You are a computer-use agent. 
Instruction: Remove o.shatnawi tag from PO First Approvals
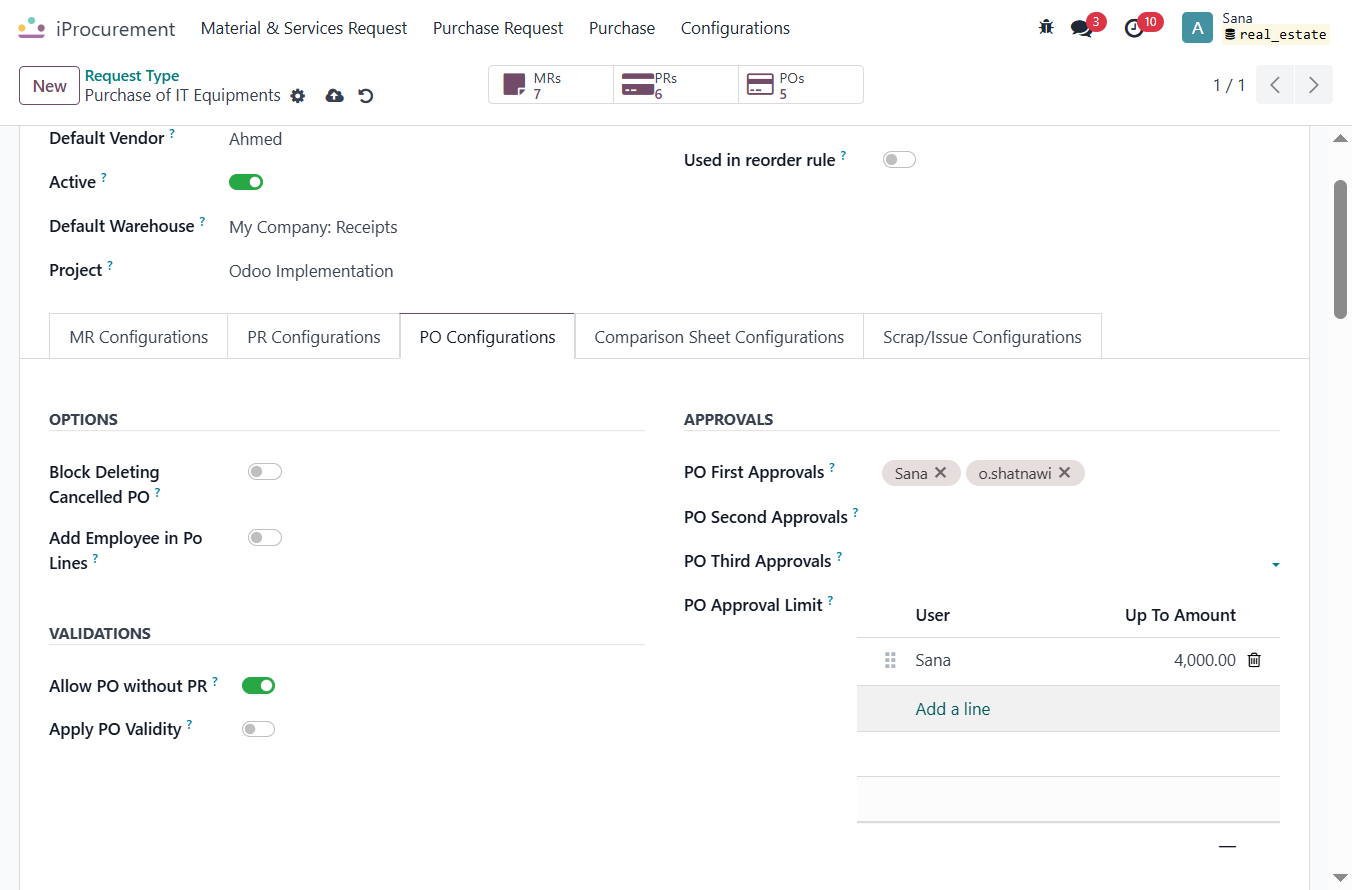(x=1064, y=473)
